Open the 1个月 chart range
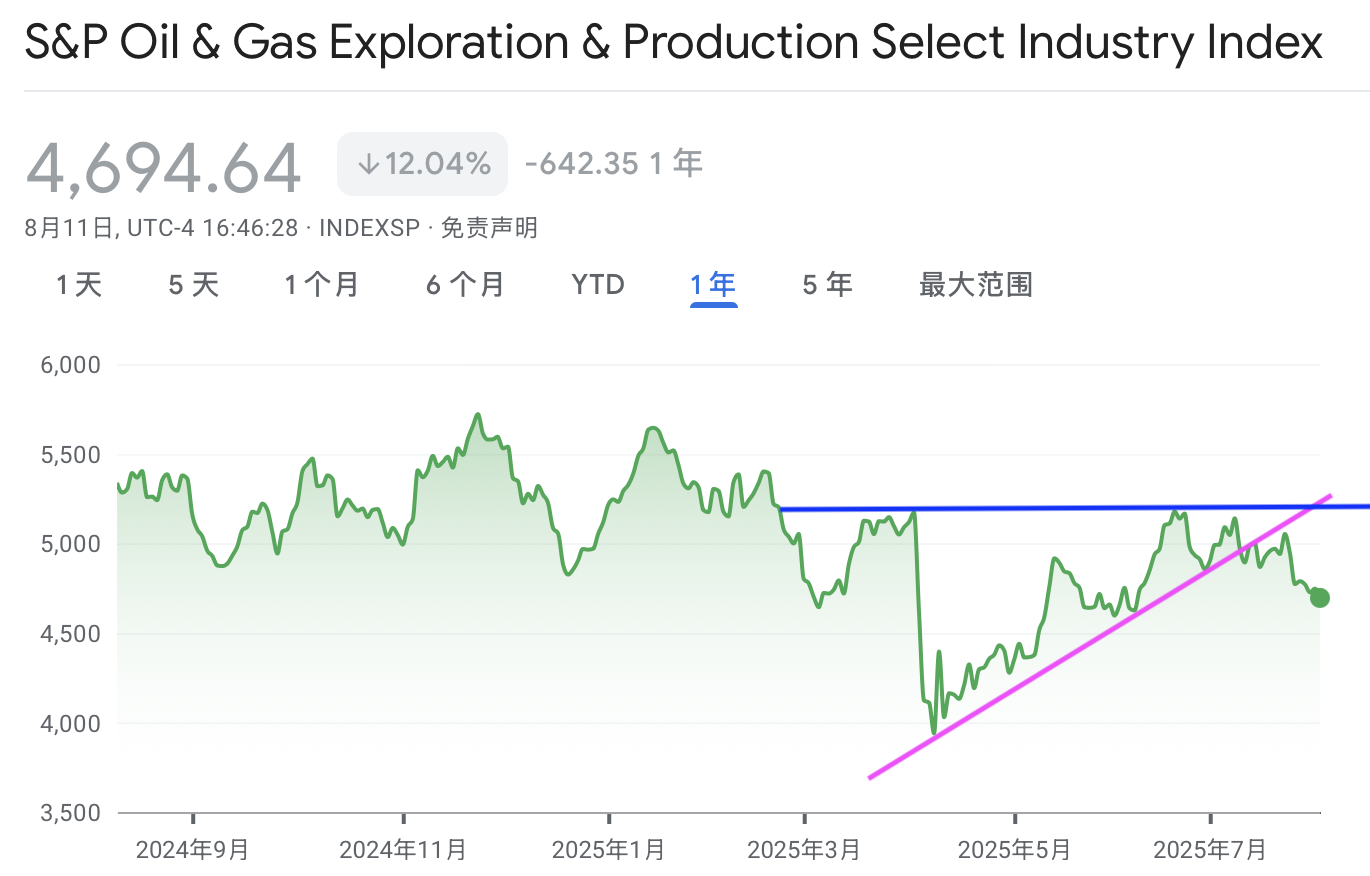Image resolution: width=1370 pixels, height=876 pixels. click(322, 286)
